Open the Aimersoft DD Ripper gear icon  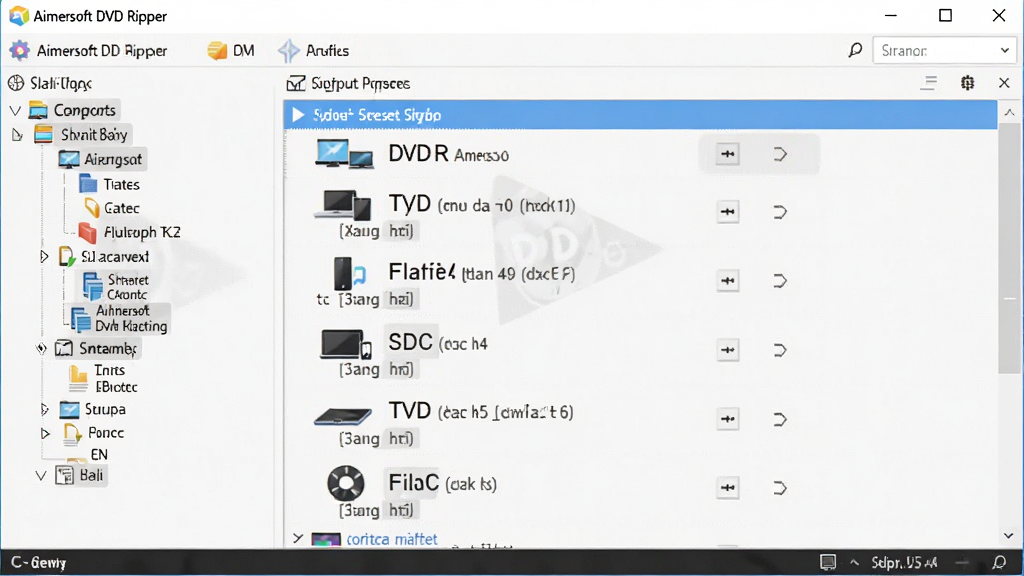(x=20, y=50)
